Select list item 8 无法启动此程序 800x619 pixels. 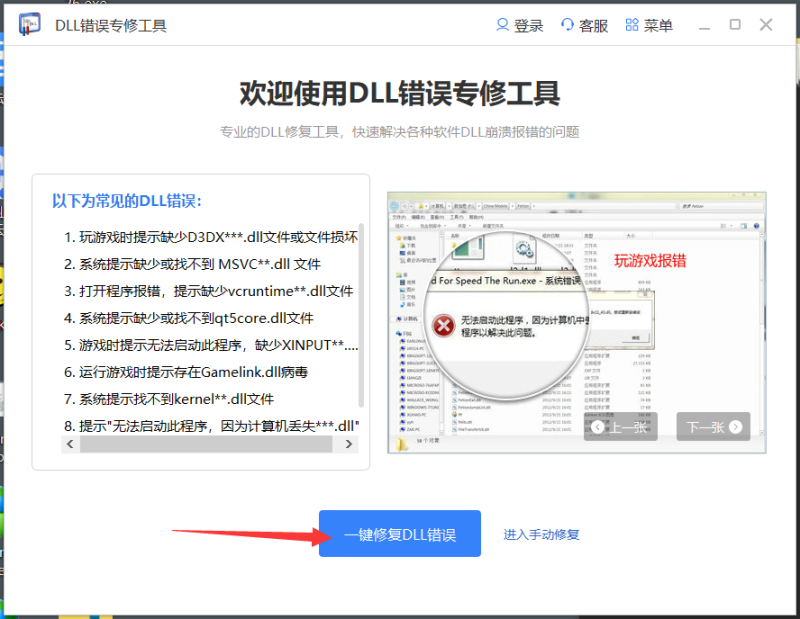coord(211,426)
